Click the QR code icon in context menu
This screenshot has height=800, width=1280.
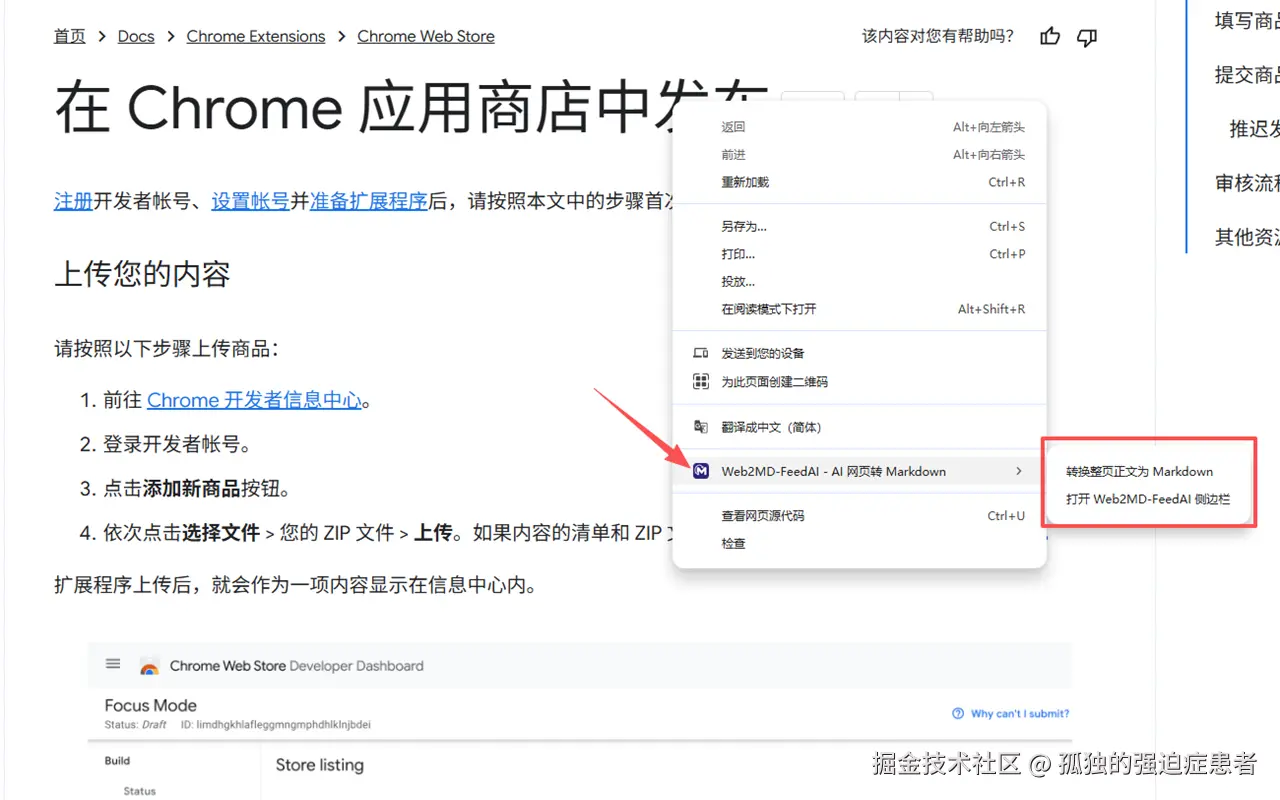pyautogui.click(x=701, y=381)
